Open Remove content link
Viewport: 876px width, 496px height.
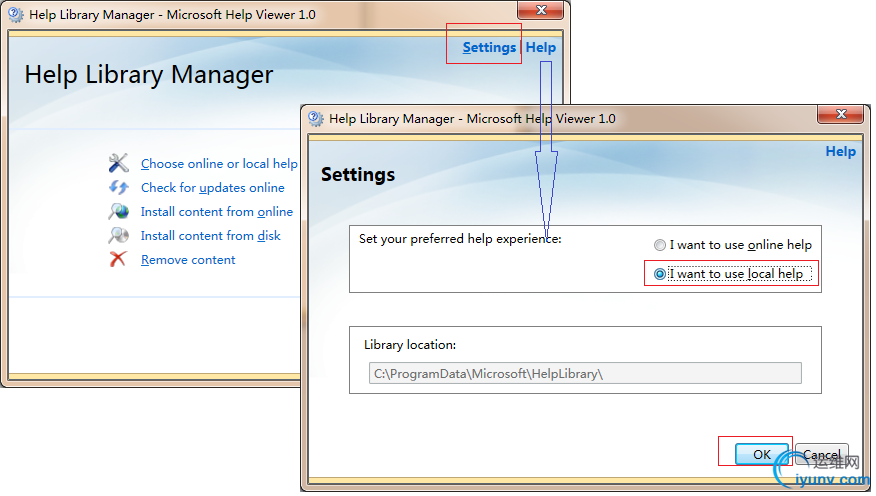pyautogui.click(x=188, y=260)
